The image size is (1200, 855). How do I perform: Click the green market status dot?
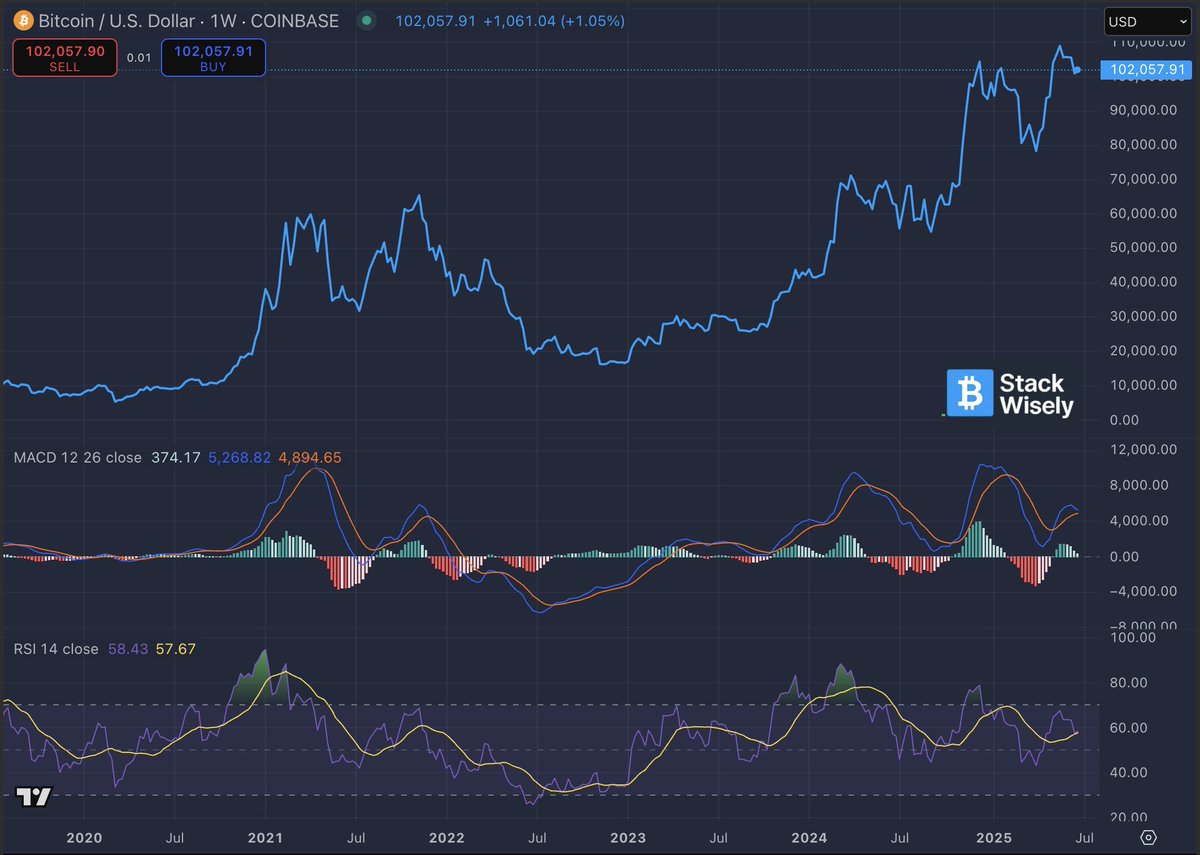click(x=368, y=20)
